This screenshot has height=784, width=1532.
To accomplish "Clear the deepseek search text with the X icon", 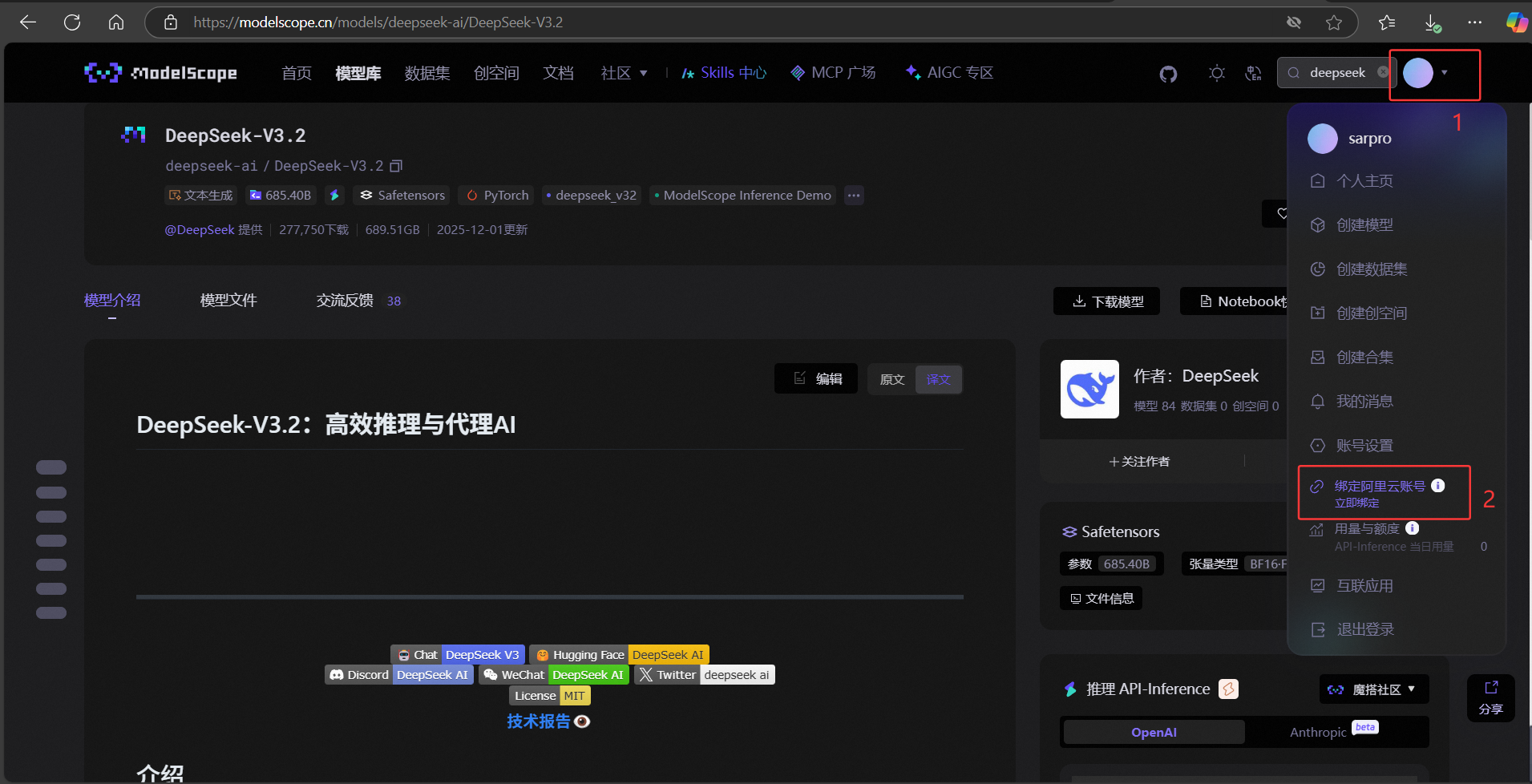I will tap(1383, 72).
